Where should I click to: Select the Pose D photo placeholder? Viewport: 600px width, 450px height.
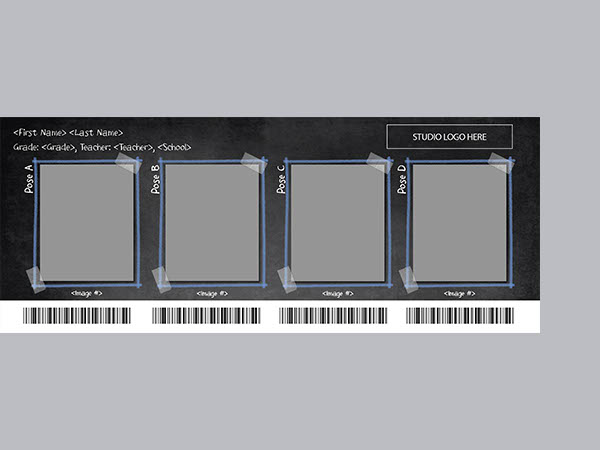[x=460, y=222]
